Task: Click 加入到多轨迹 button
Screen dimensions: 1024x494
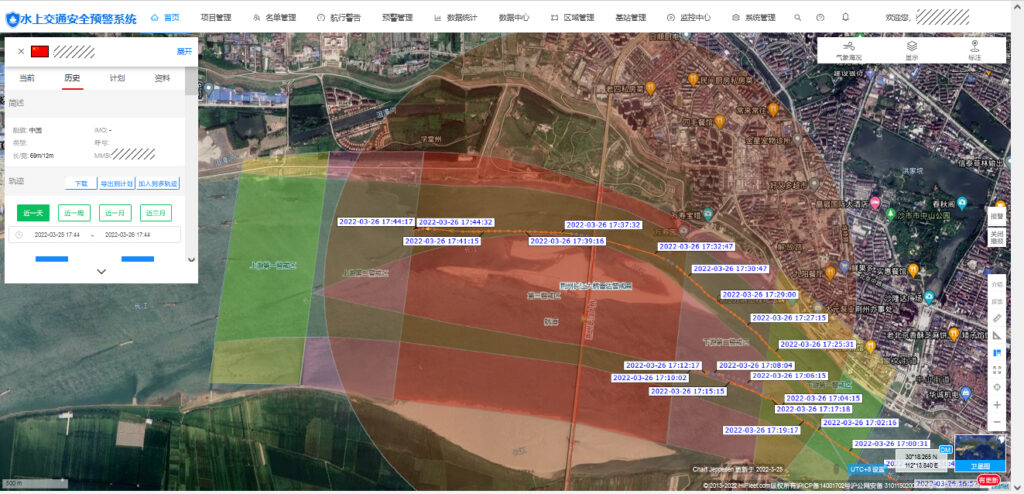Action: click(x=157, y=184)
